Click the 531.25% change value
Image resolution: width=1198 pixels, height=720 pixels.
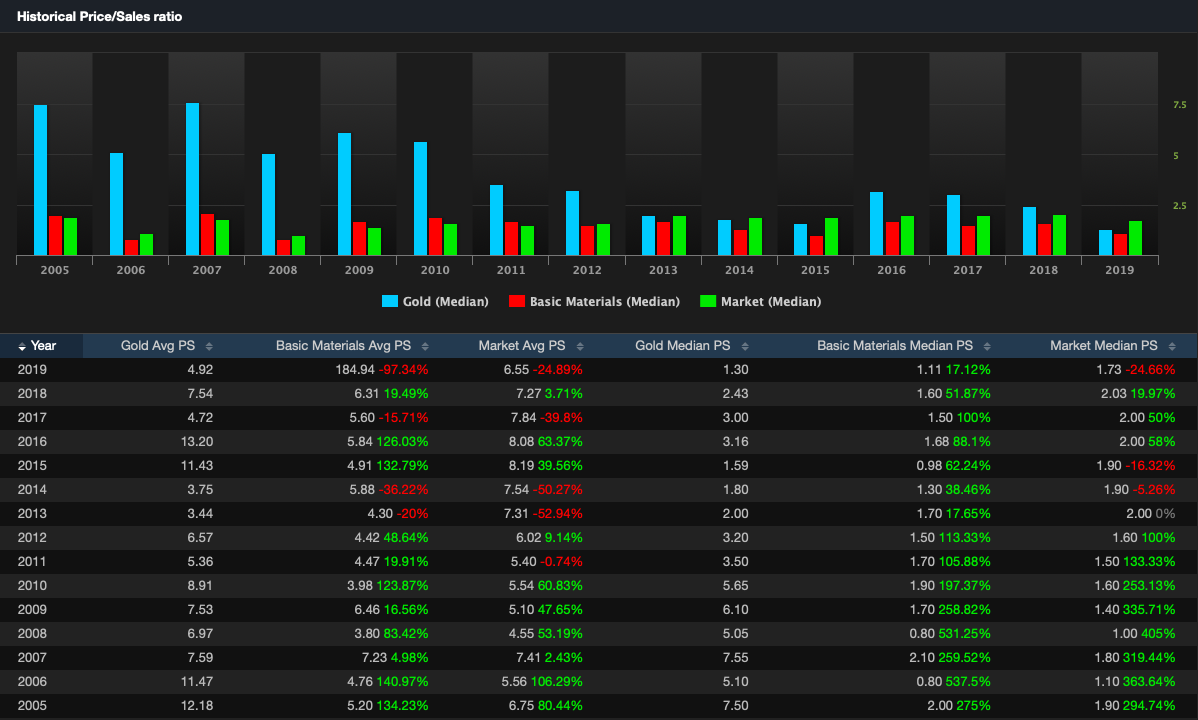coord(965,634)
